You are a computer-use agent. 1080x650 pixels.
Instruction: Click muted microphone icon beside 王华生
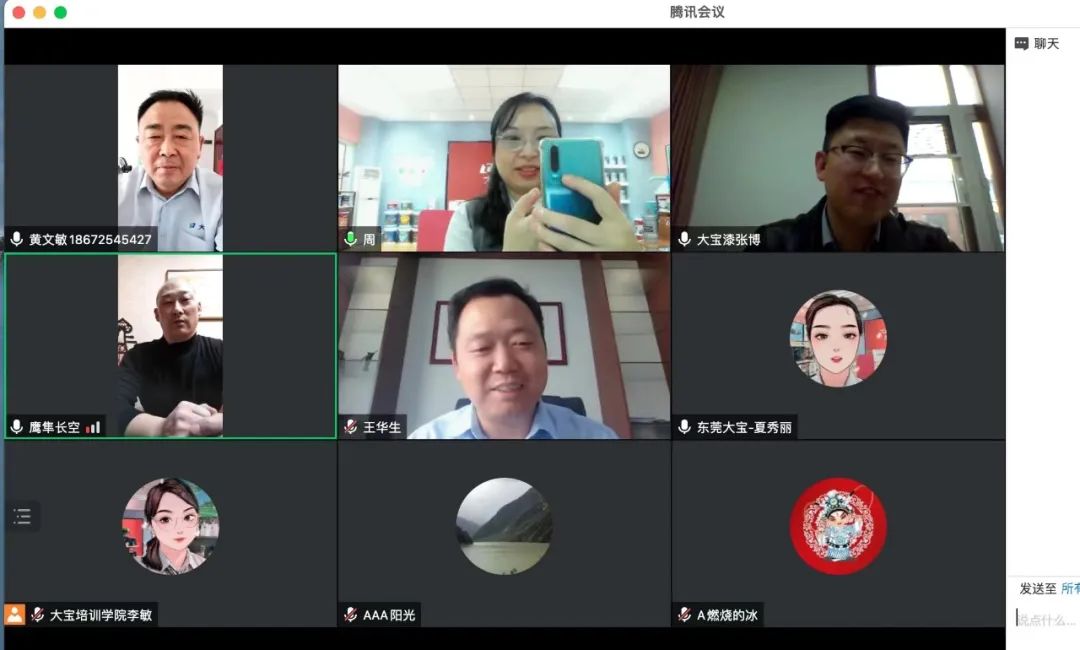350,427
